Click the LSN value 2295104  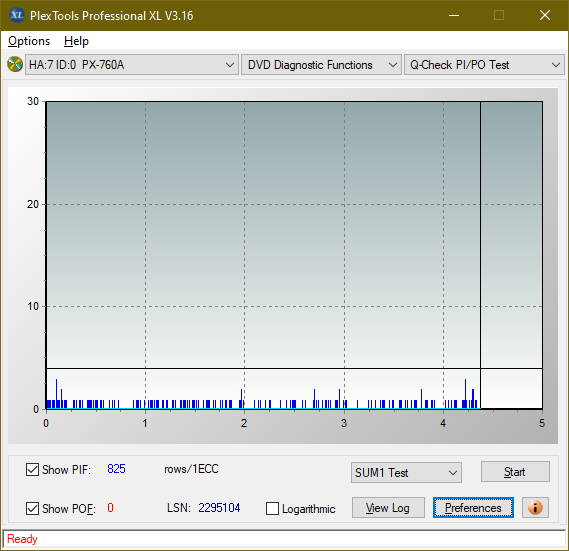[219, 508]
